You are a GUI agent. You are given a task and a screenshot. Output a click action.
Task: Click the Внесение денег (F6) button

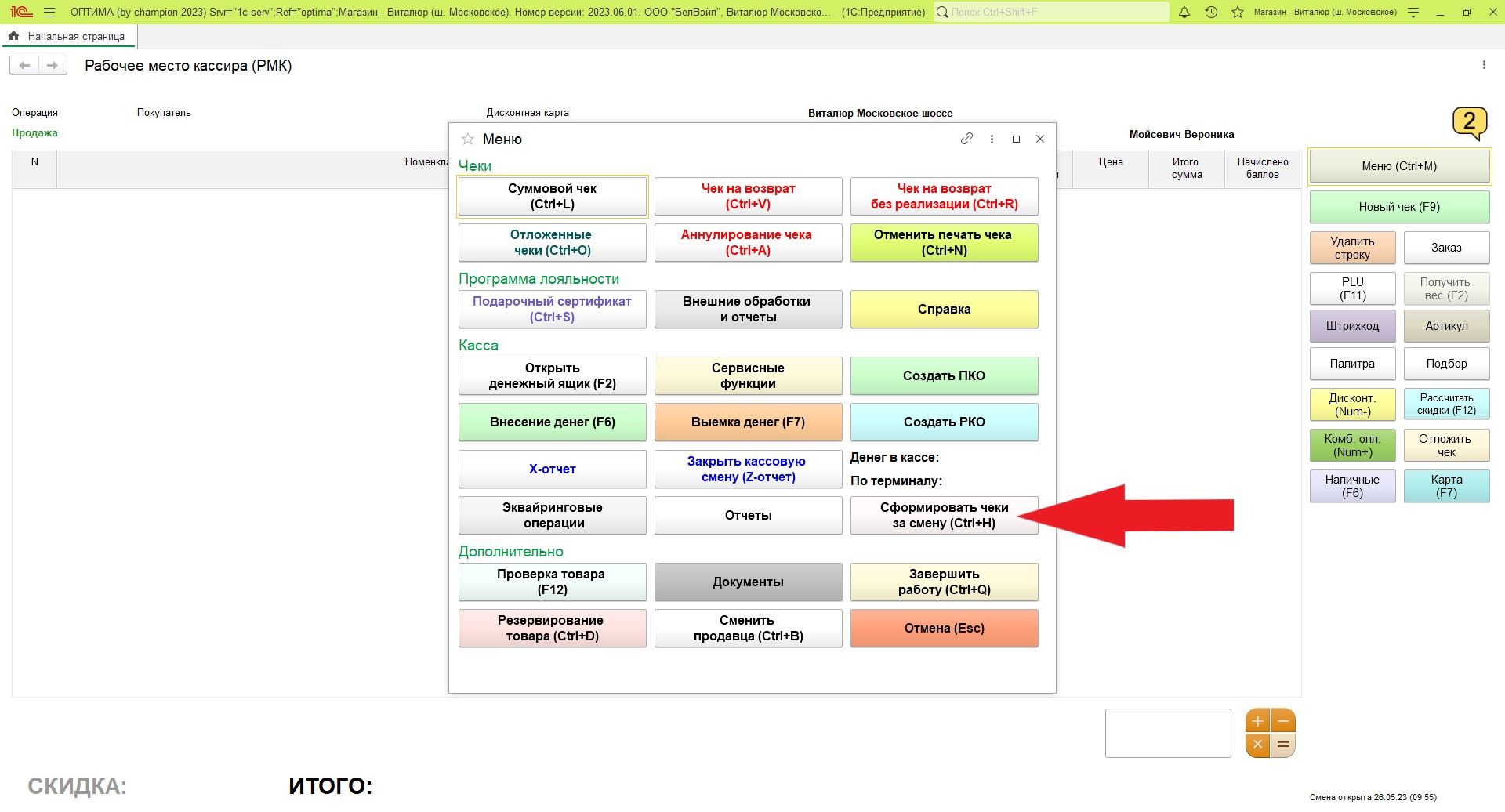pyautogui.click(x=552, y=422)
